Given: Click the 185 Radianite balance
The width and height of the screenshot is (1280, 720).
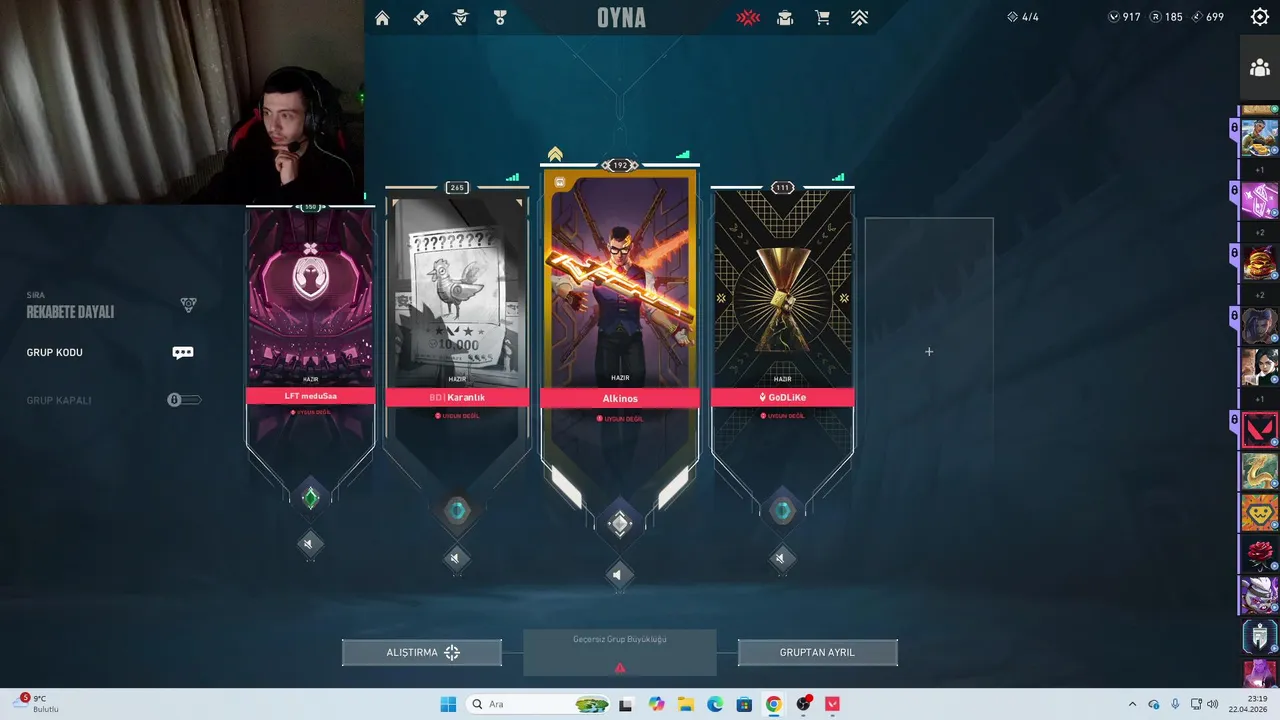Looking at the screenshot, I should tap(1166, 17).
